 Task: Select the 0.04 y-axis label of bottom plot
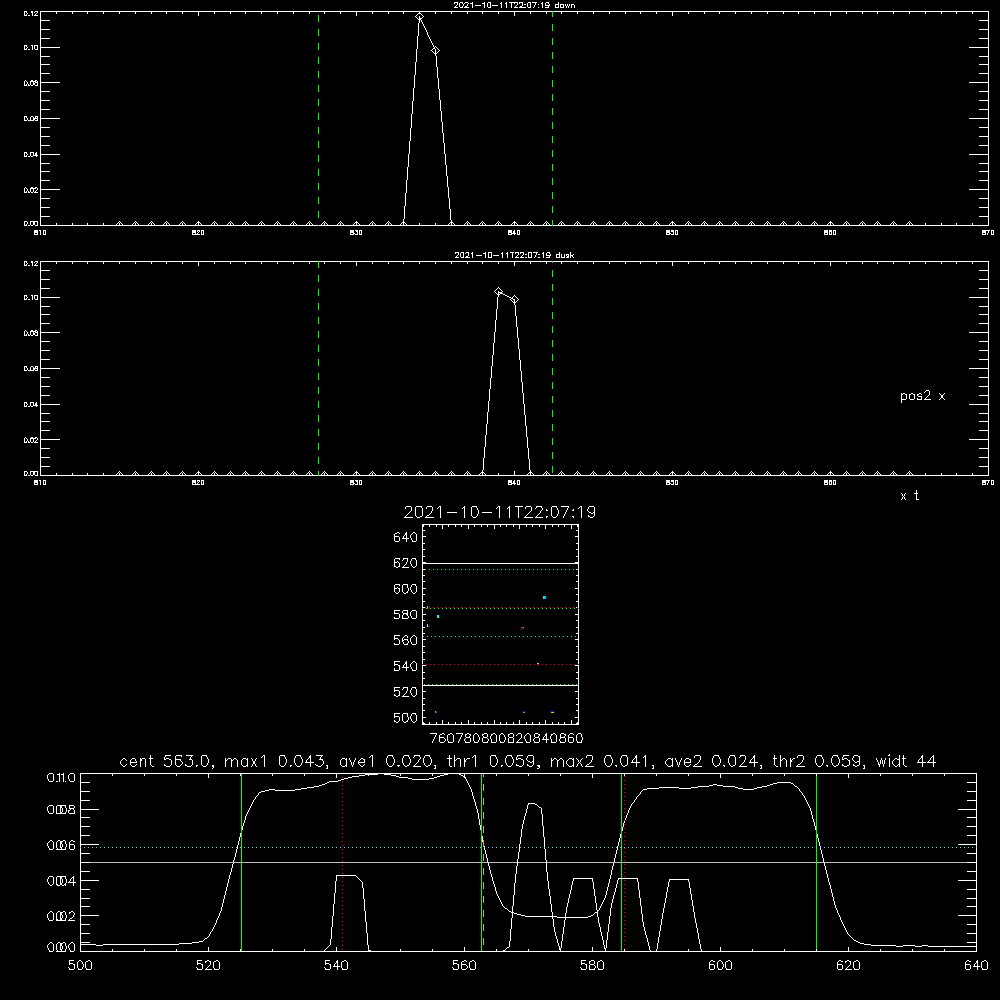coord(61,881)
